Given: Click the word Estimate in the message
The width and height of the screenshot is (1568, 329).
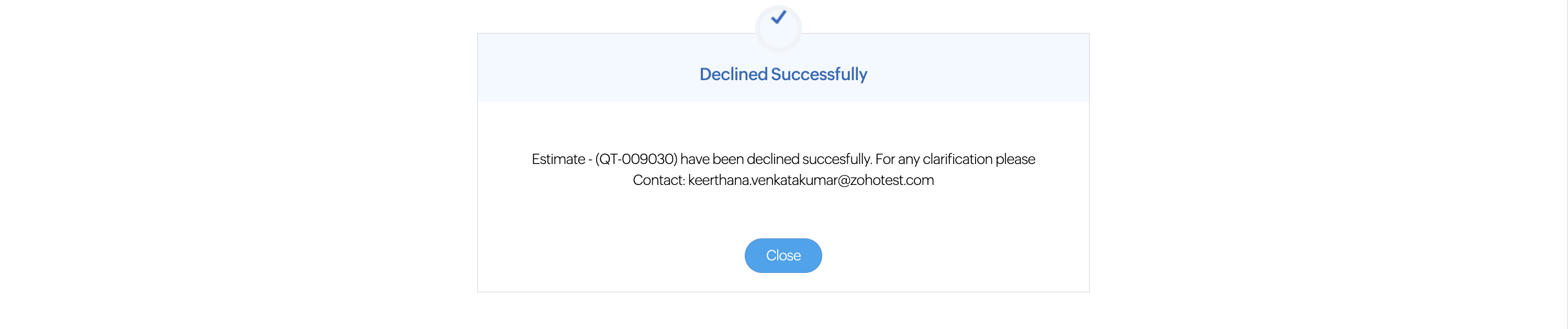Looking at the screenshot, I should click(558, 159).
